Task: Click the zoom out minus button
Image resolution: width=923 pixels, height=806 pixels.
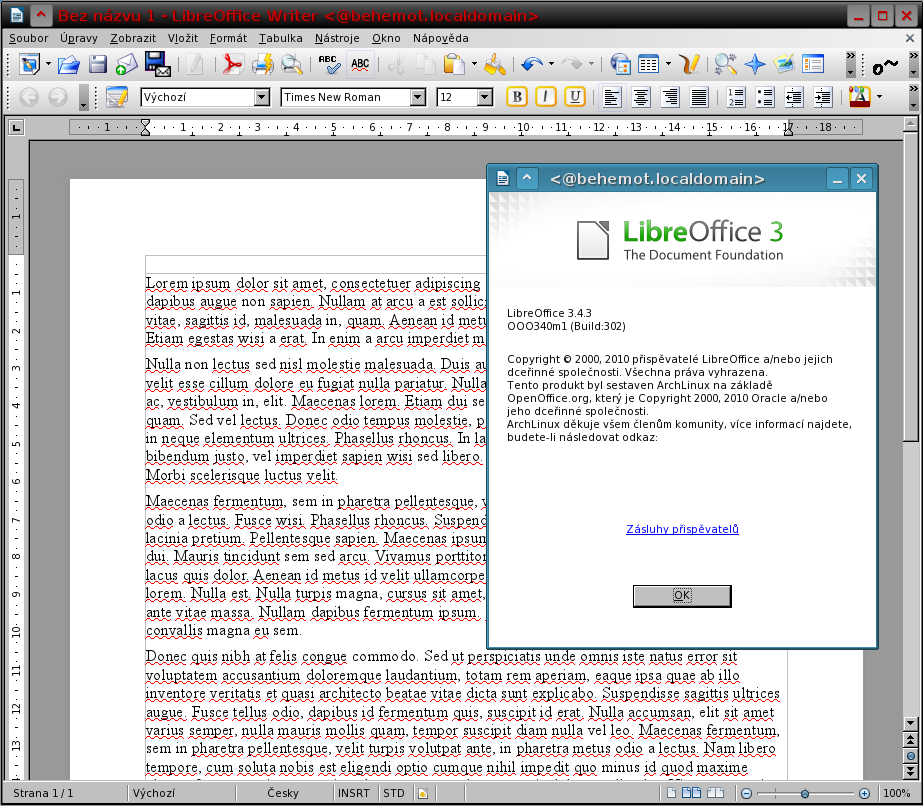Action: pos(746,793)
